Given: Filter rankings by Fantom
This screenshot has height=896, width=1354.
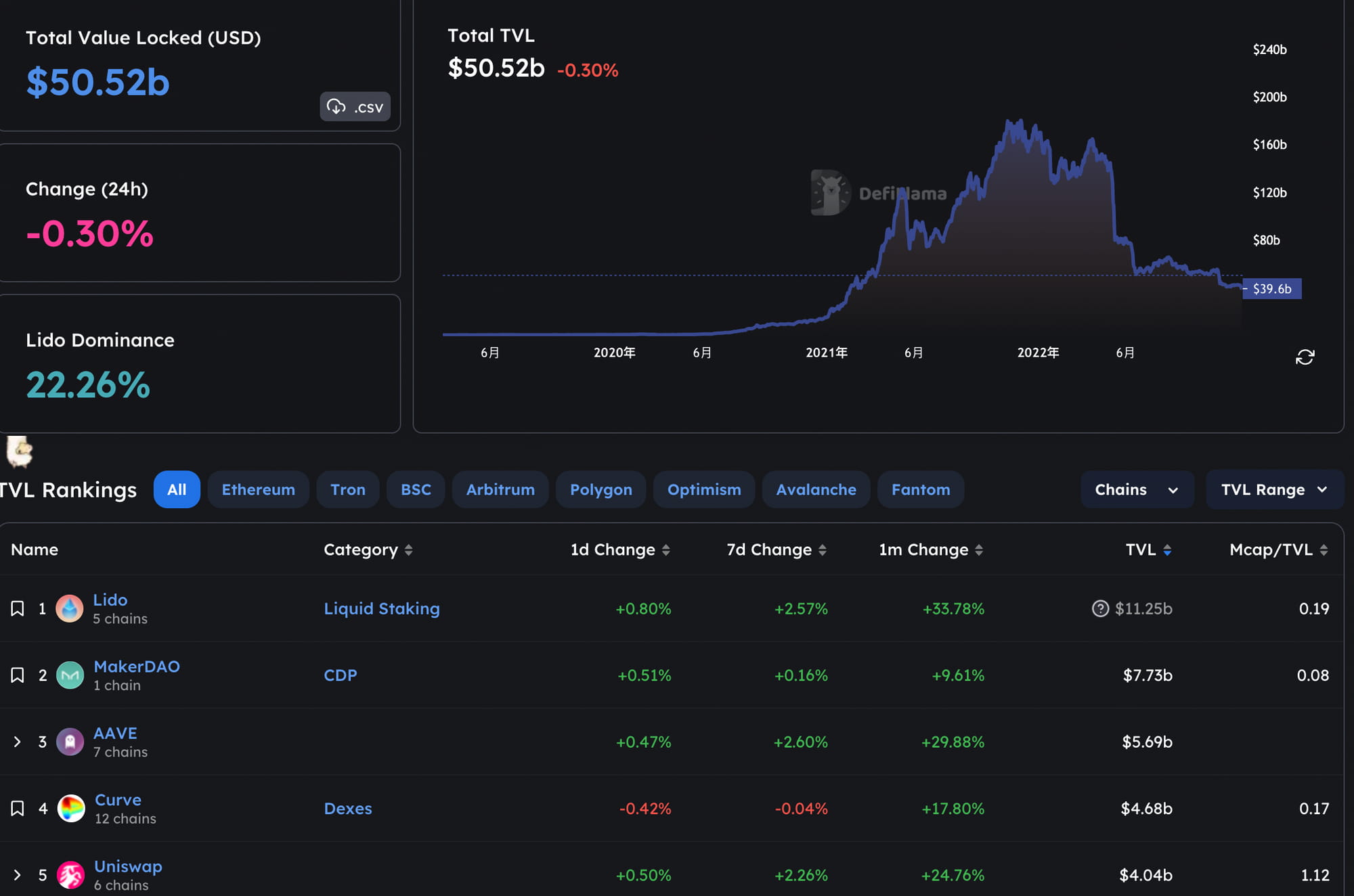Looking at the screenshot, I should point(921,489).
